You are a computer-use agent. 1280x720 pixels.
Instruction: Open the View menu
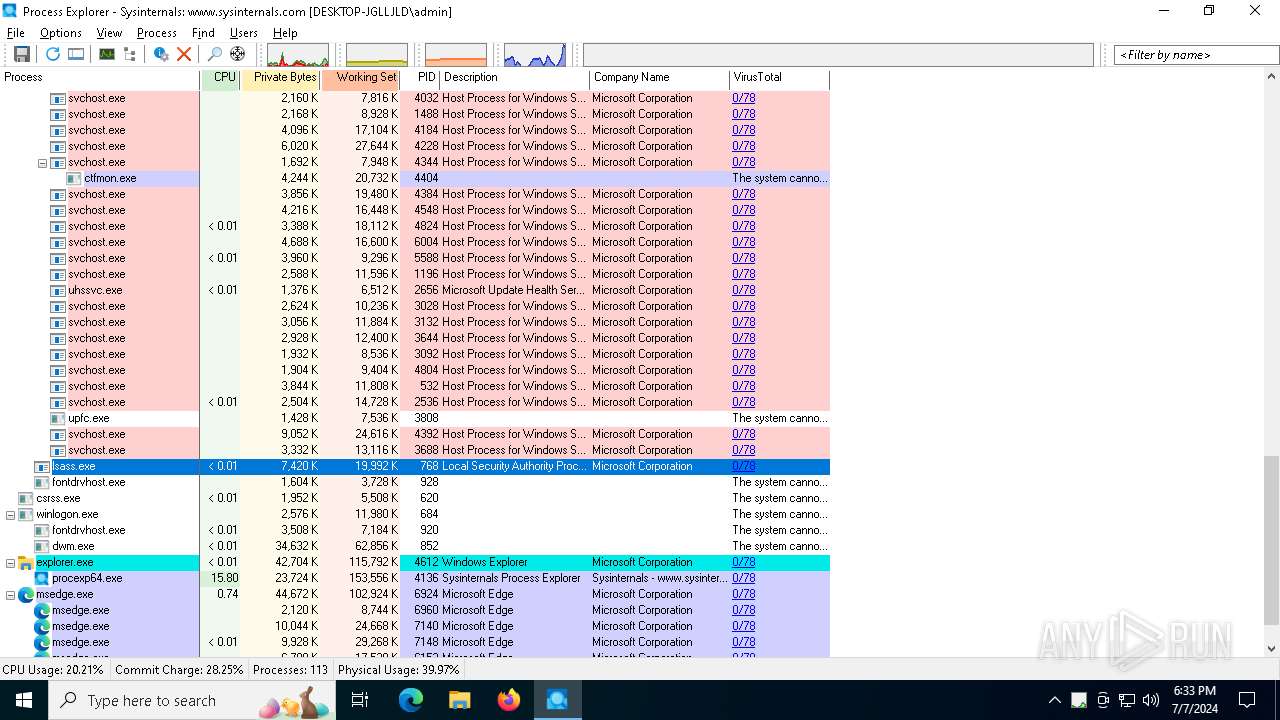[109, 33]
